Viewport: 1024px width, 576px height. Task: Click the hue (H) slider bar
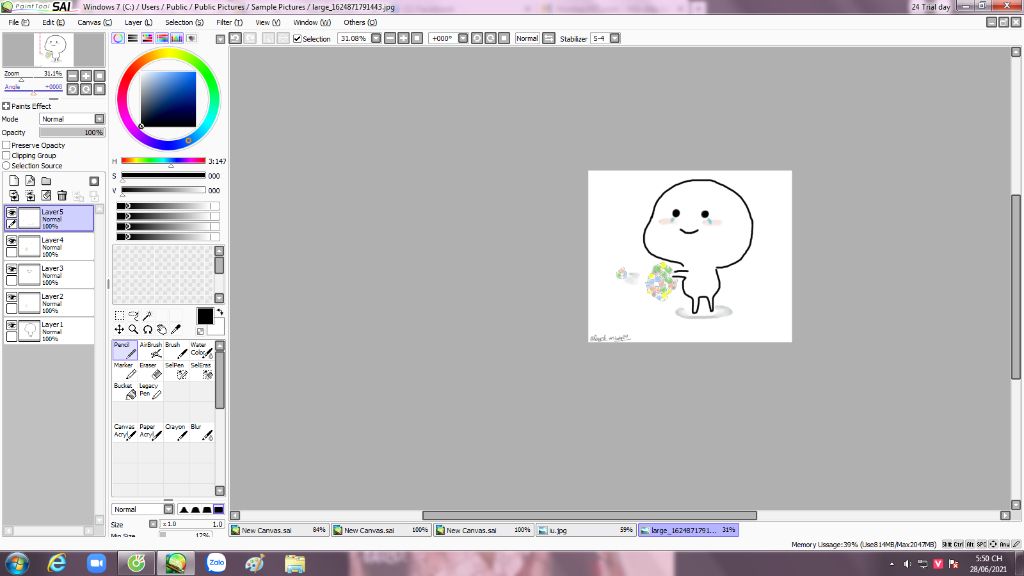tap(163, 161)
